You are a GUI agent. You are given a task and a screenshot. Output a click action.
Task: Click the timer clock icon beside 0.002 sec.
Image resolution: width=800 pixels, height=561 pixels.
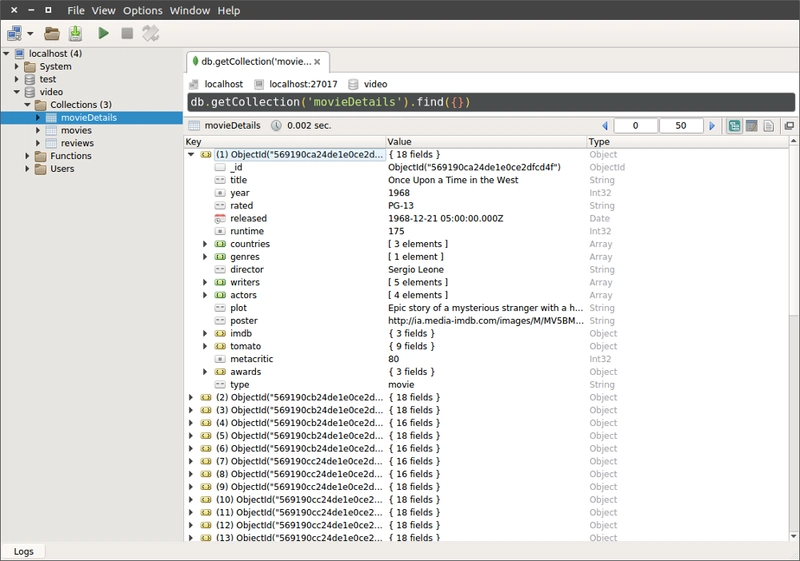[x=276, y=125]
